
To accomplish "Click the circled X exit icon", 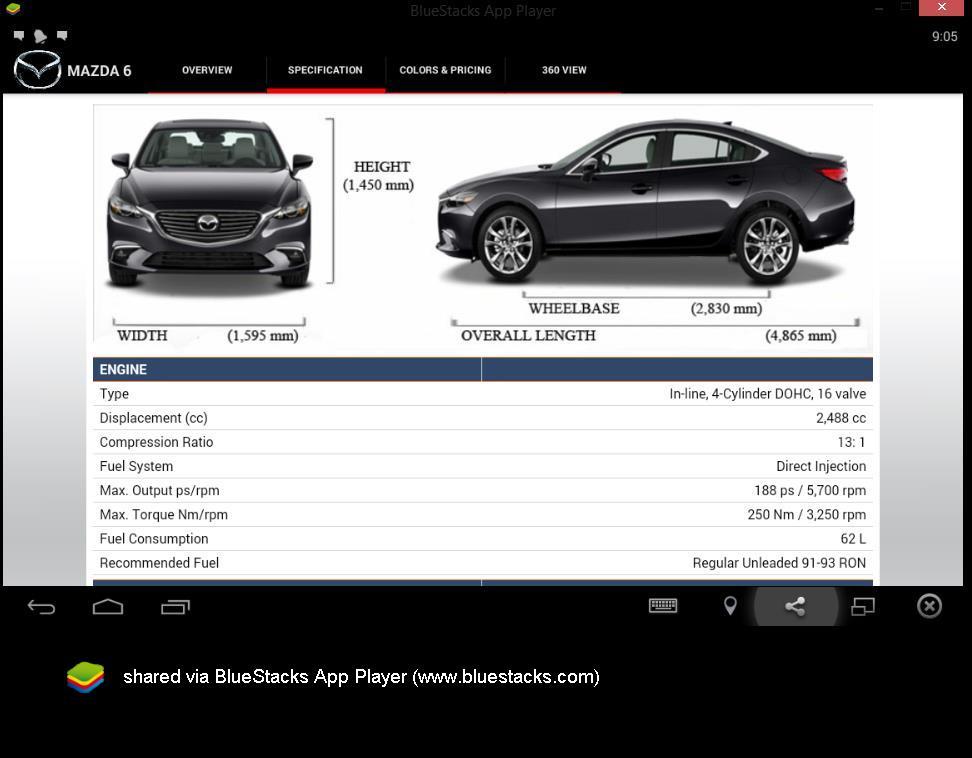I will (929, 606).
